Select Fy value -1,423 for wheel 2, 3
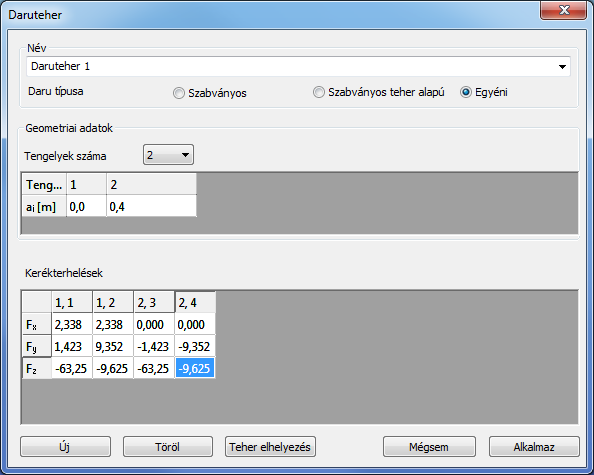 [154, 347]
